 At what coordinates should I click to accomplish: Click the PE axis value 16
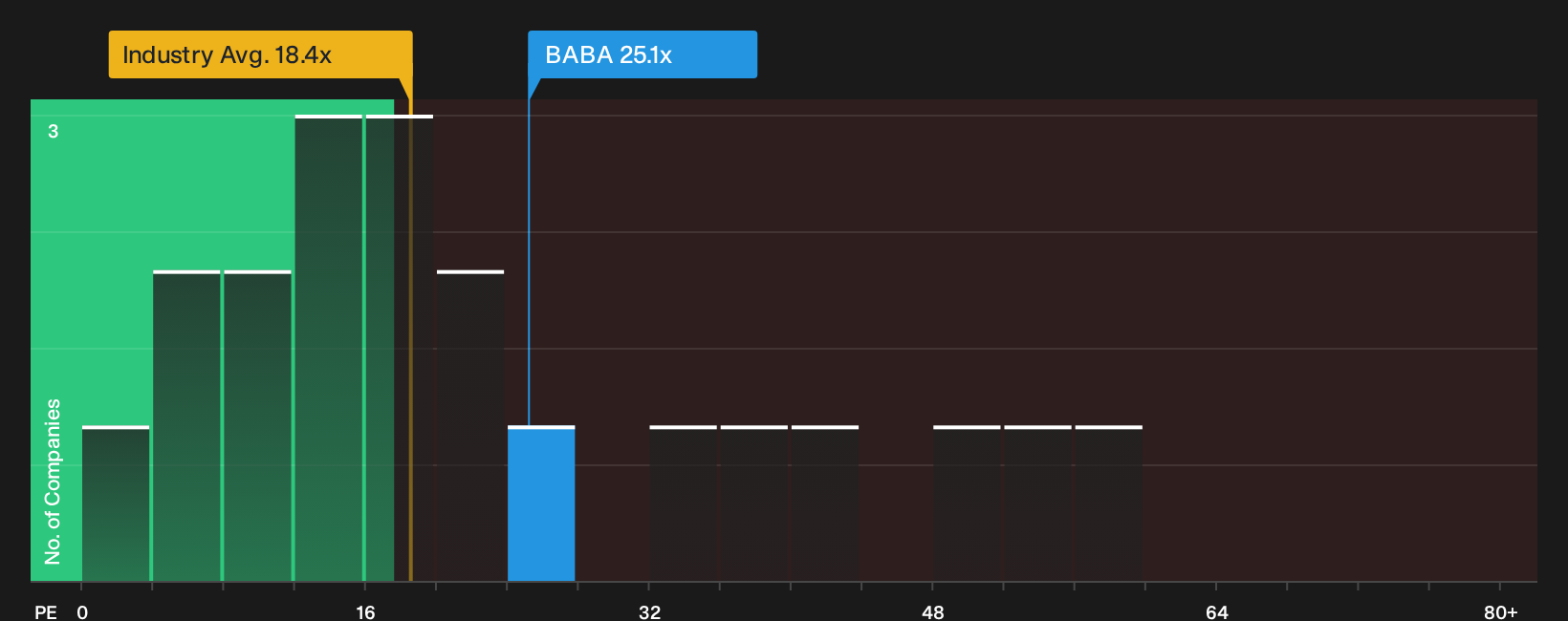365,611
